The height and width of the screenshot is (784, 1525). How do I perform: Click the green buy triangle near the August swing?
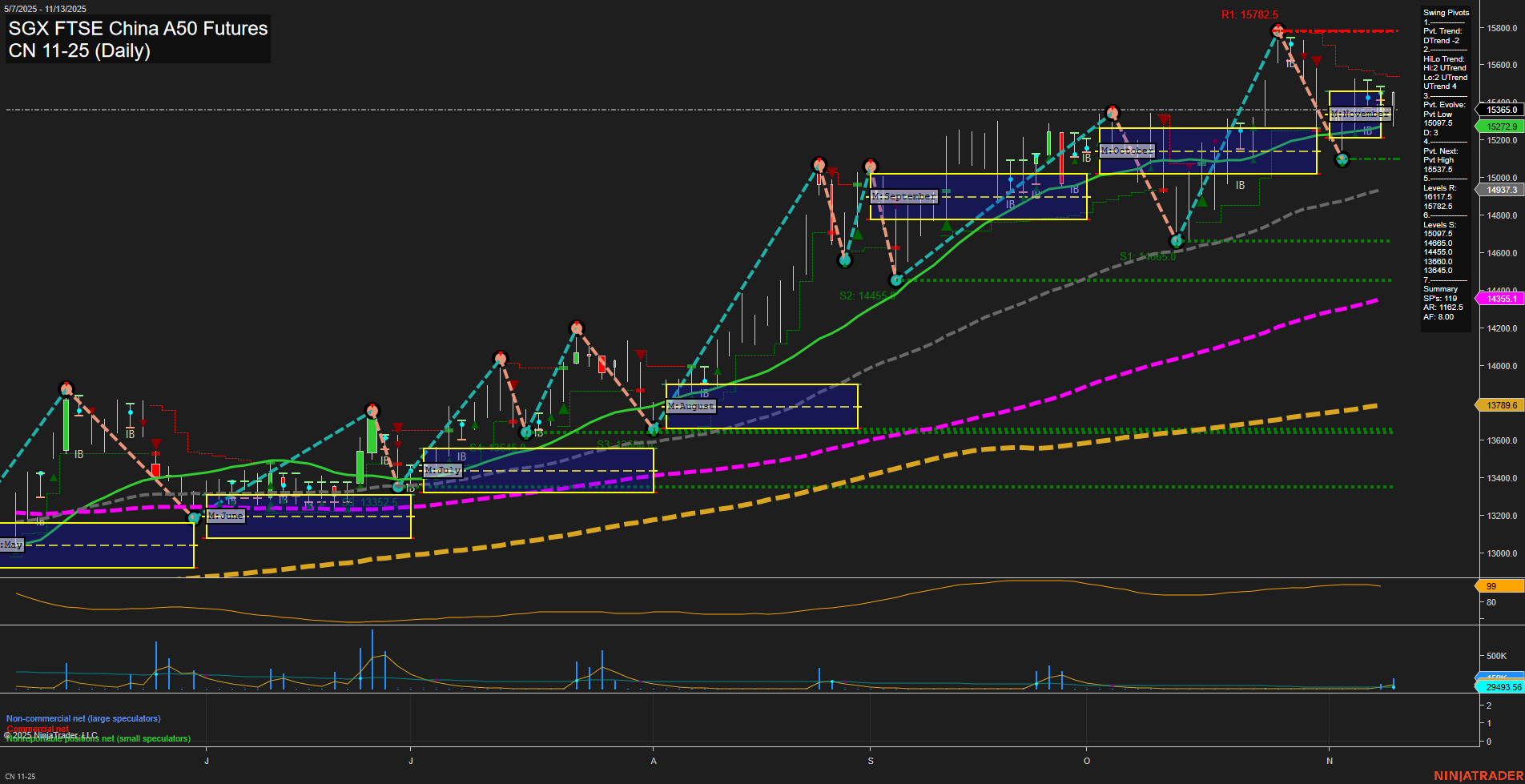click(718, 372)
